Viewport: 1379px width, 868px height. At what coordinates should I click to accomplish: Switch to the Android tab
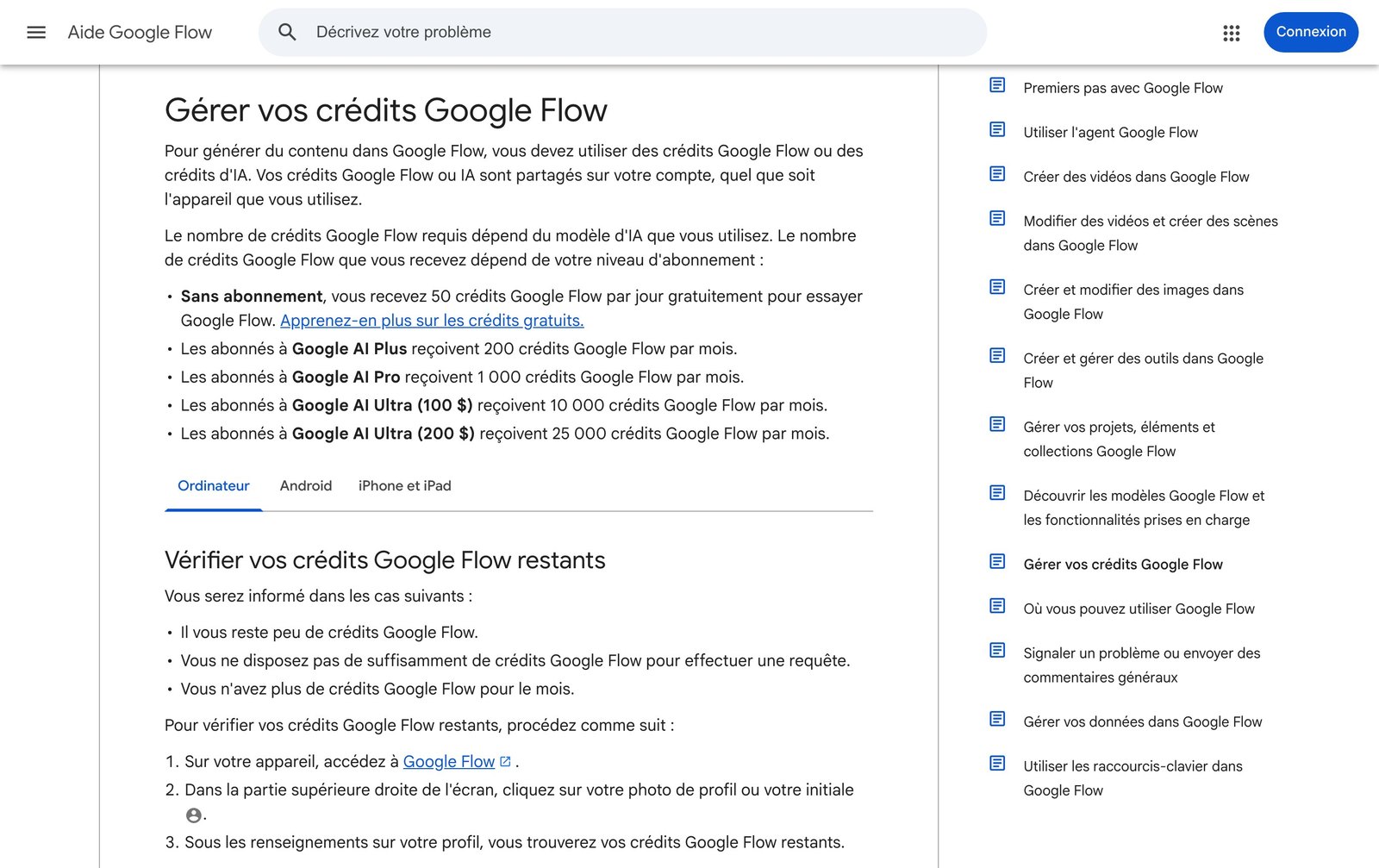click(x=306, y=486)
